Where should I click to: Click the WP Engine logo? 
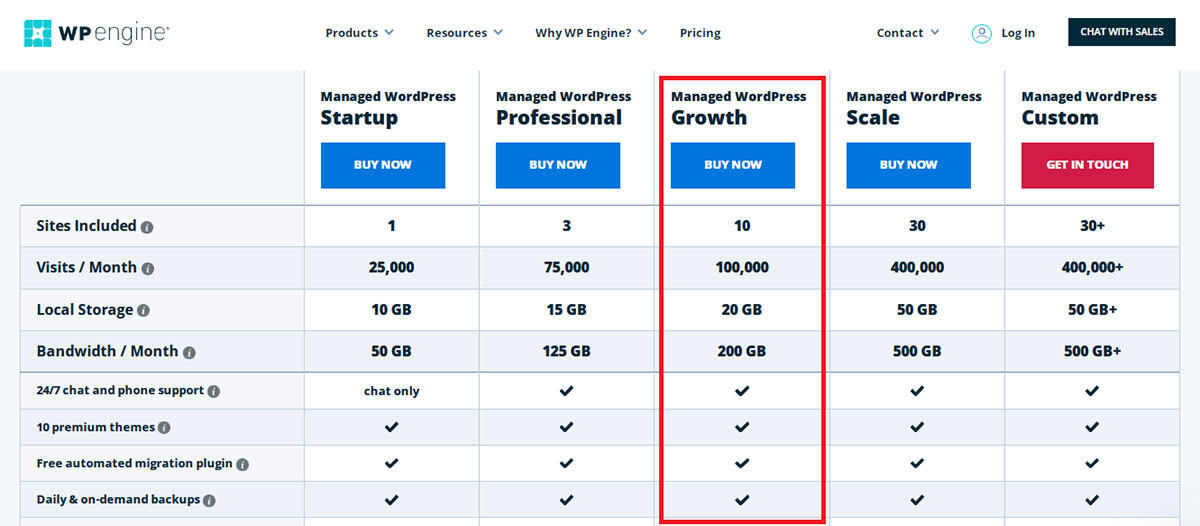(x=97, y=33)
